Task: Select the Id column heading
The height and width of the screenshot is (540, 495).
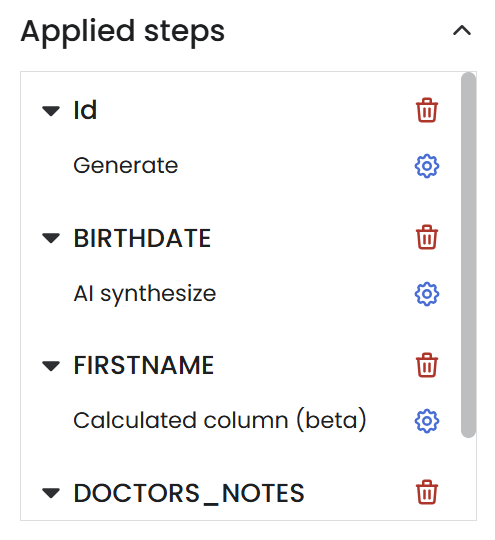Action: pos(85,110)
